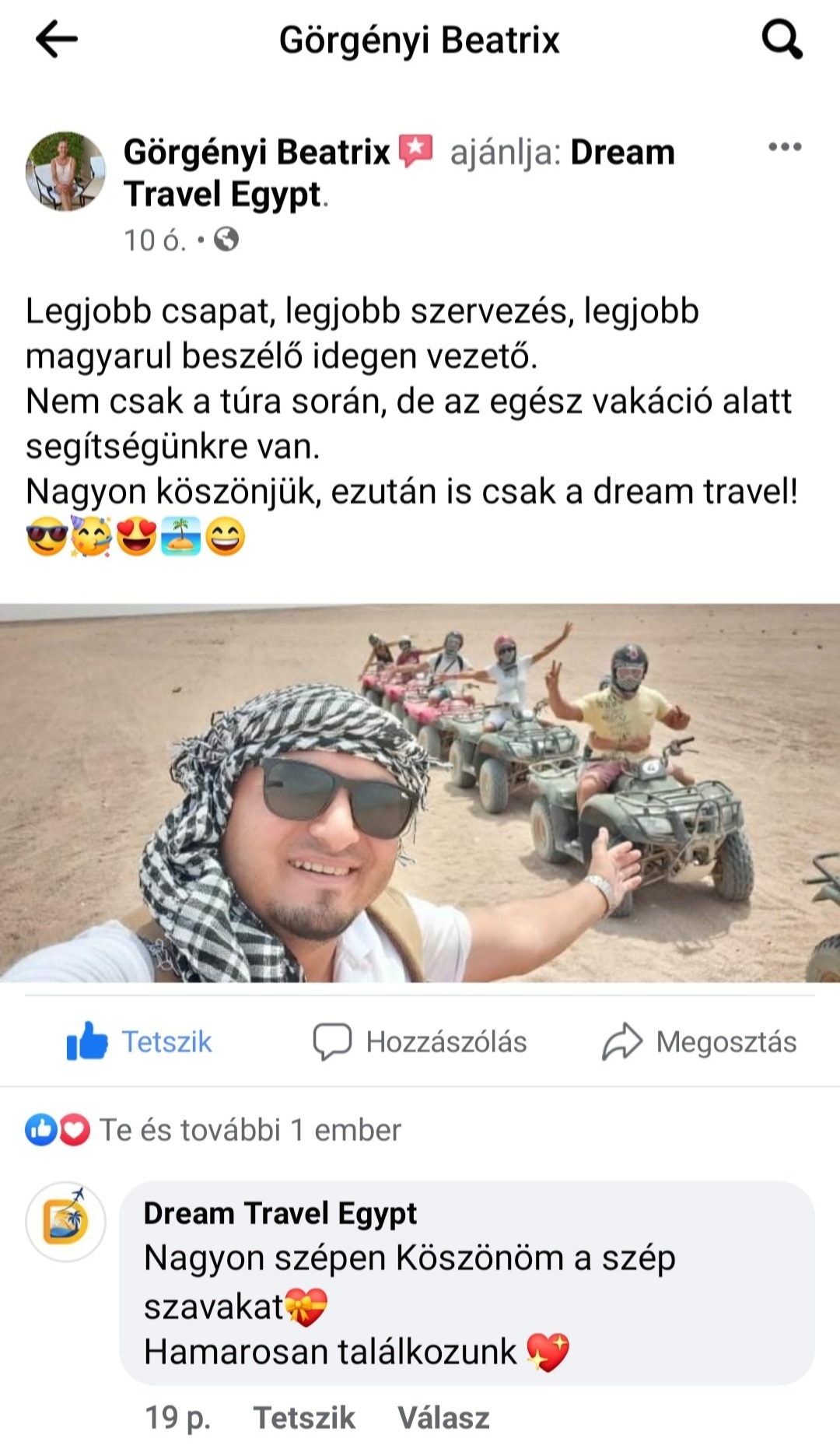Open Görgényi Beatrix's profile picture

65,171
